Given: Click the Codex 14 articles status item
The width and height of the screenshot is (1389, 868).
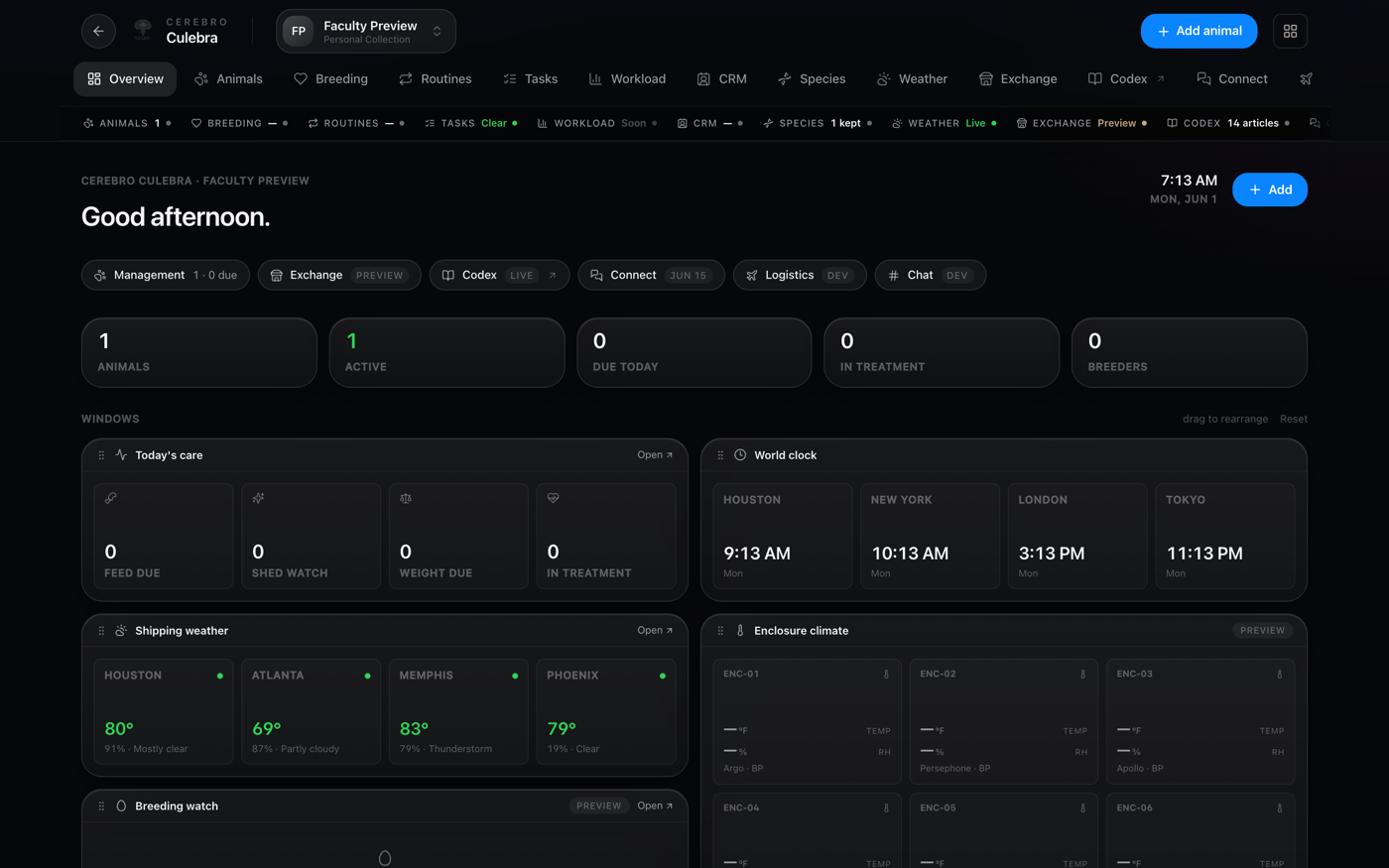Looking at the screenshot, I should [1228, 123].
